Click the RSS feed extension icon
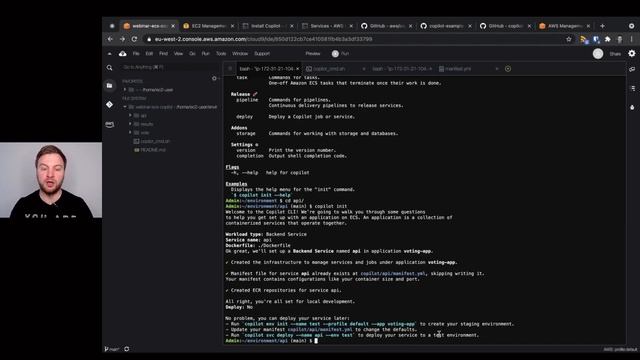 click(x=584, y=39)
